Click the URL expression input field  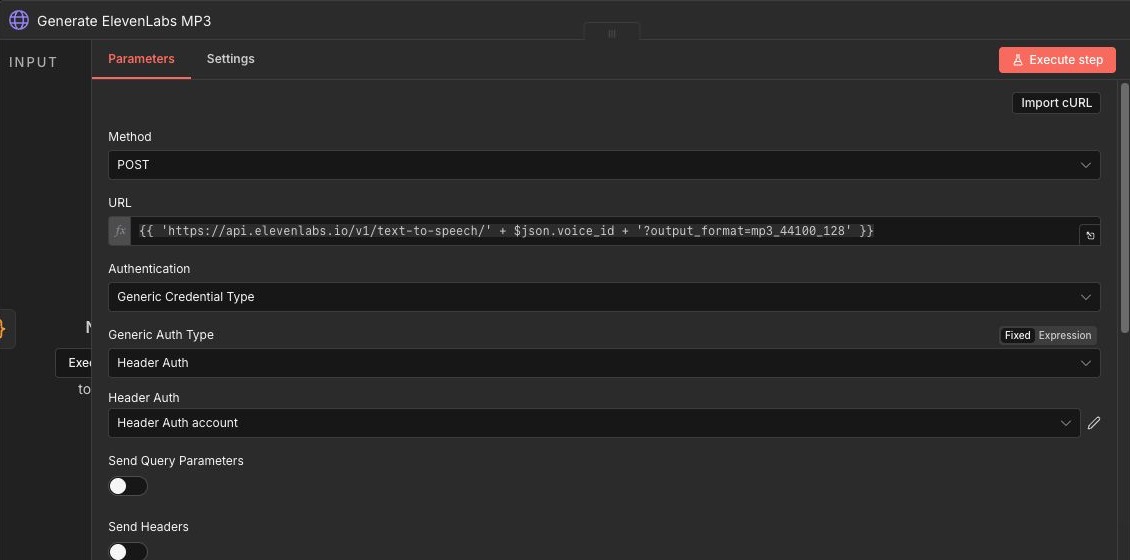pyautogui.click(x=604, y=231)
